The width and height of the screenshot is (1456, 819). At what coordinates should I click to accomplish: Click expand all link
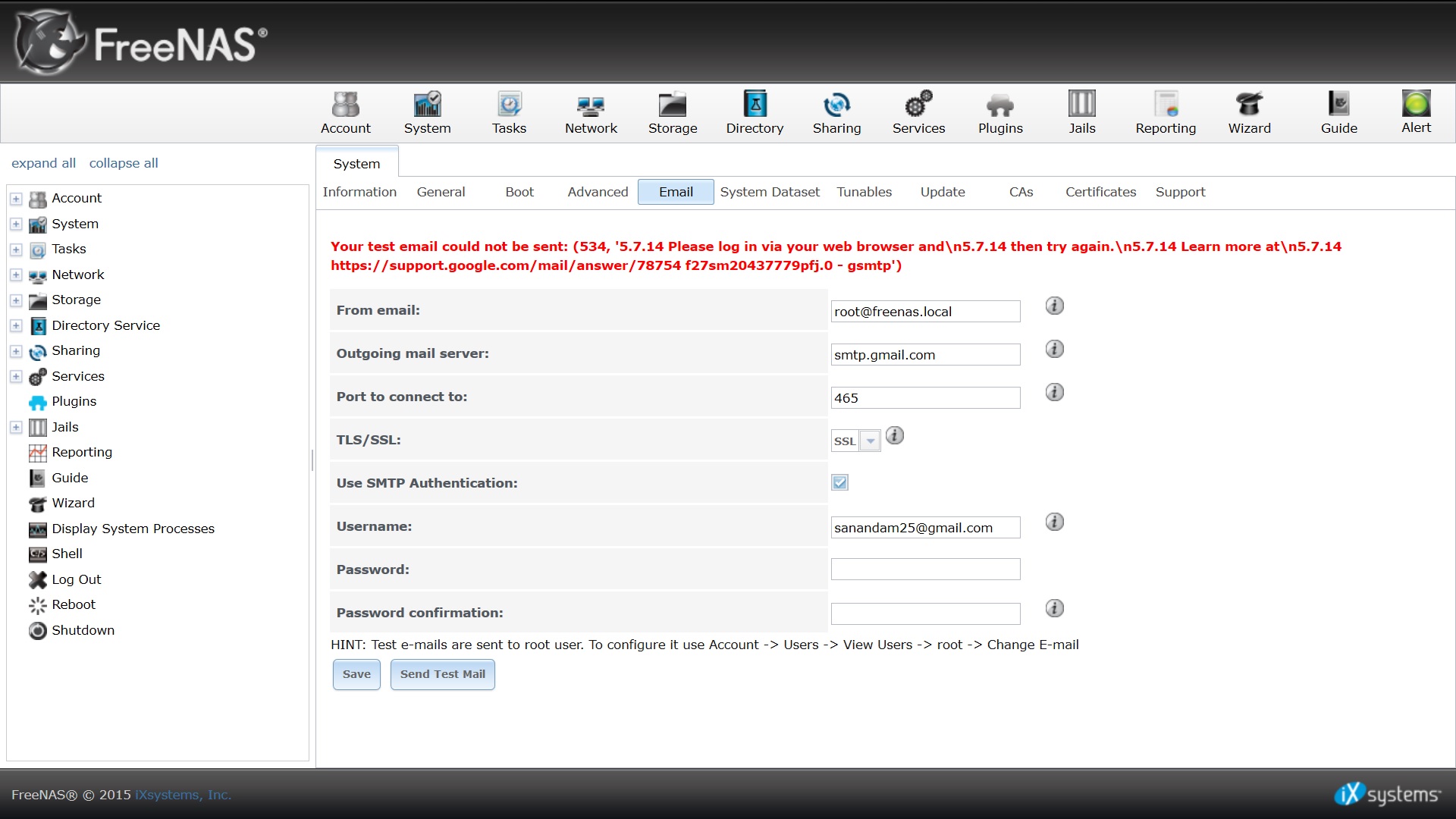coord(43,163)
